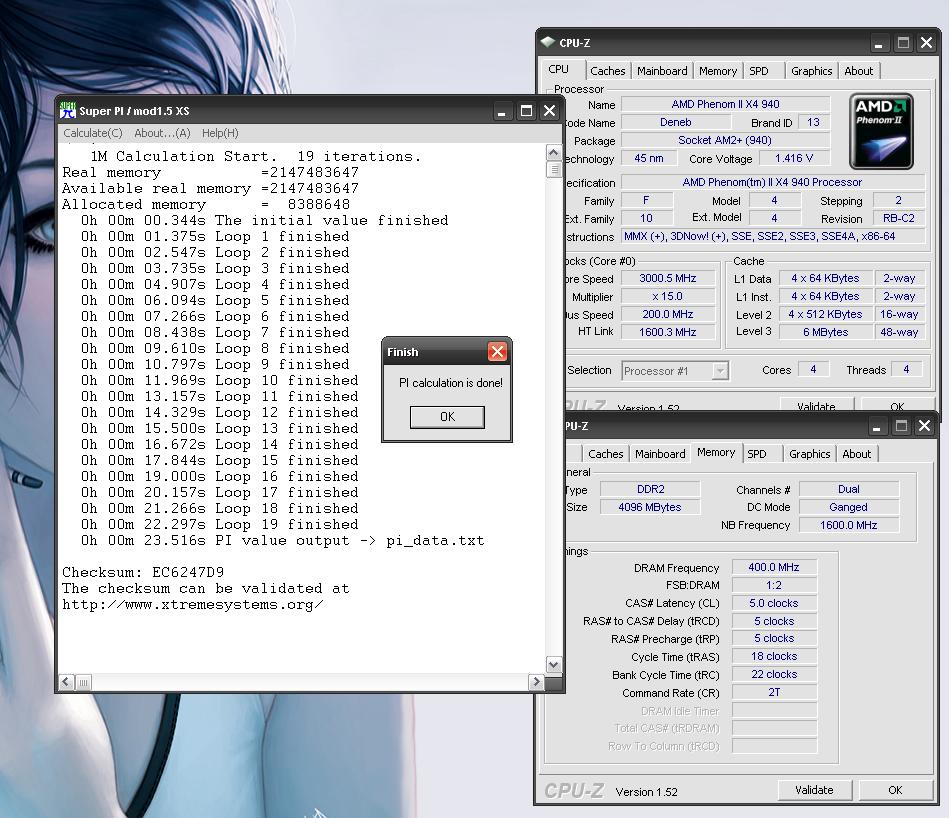Click OK in lower CPU-Z window
This screenshot has width=949, height=818.
click(x=895, y=790)
